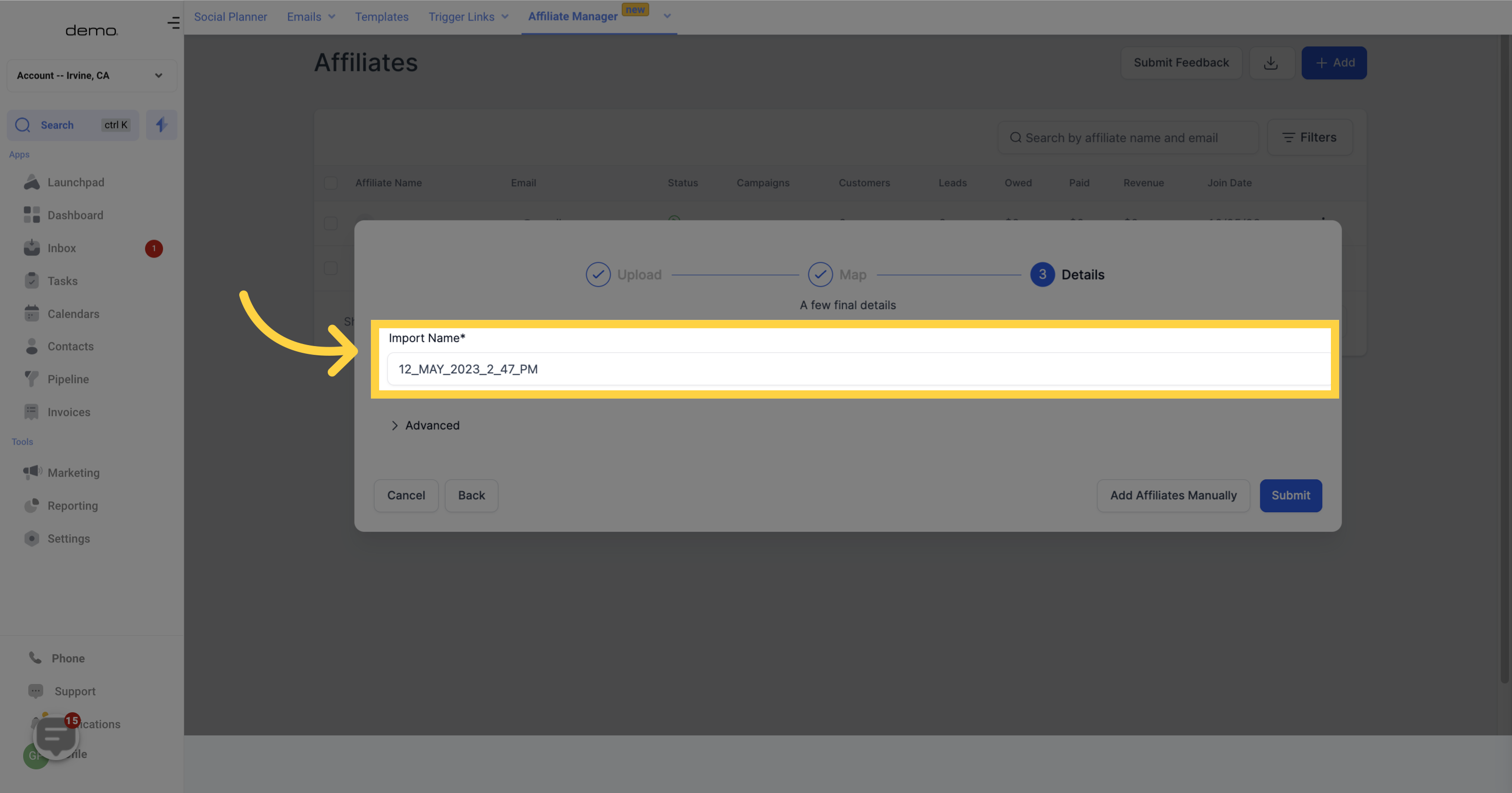Open the Affiliate Manager dropdown arrow

[667, 16]
